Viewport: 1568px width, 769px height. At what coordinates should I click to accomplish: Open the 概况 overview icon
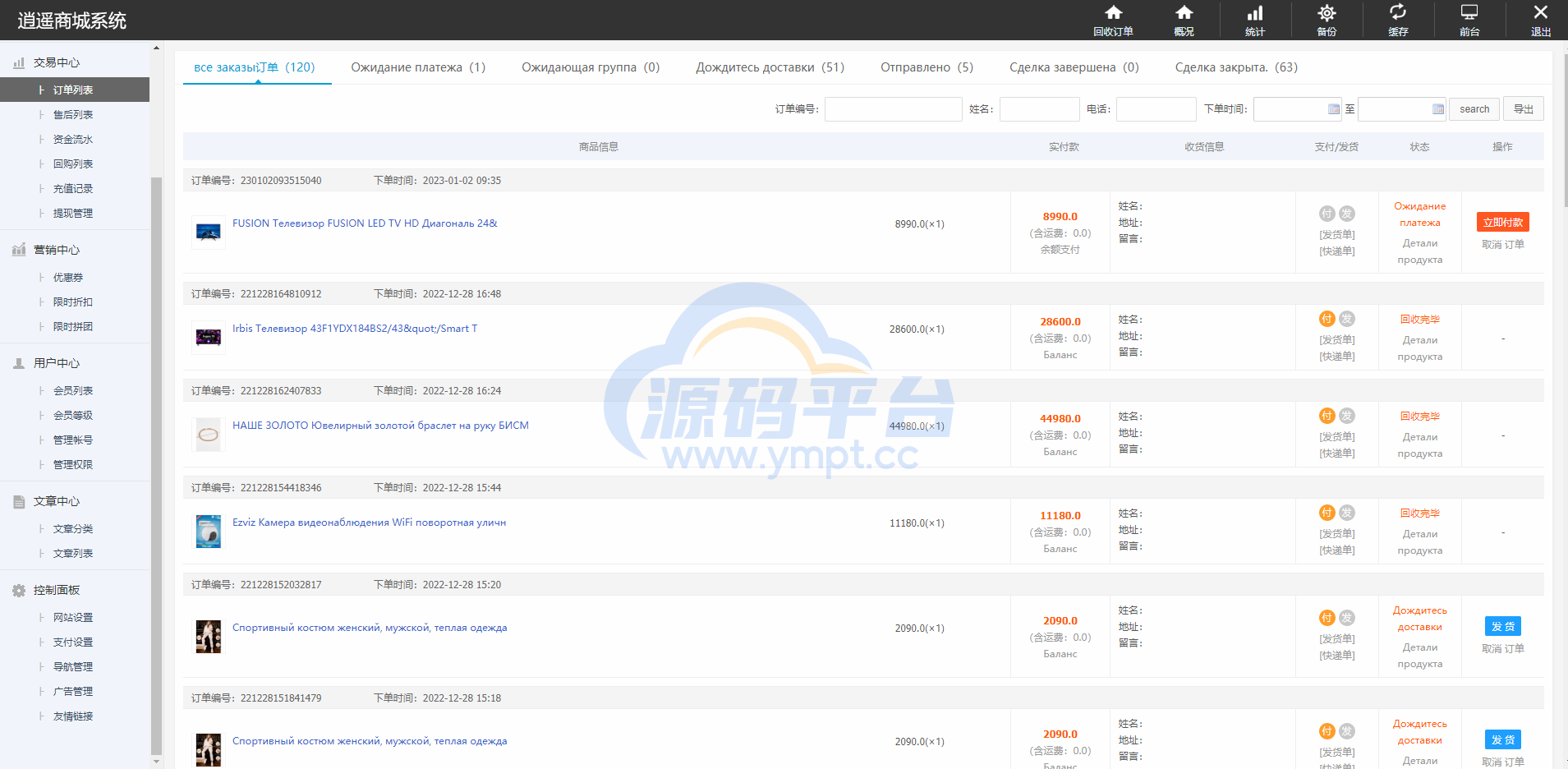coord(1184,12)
